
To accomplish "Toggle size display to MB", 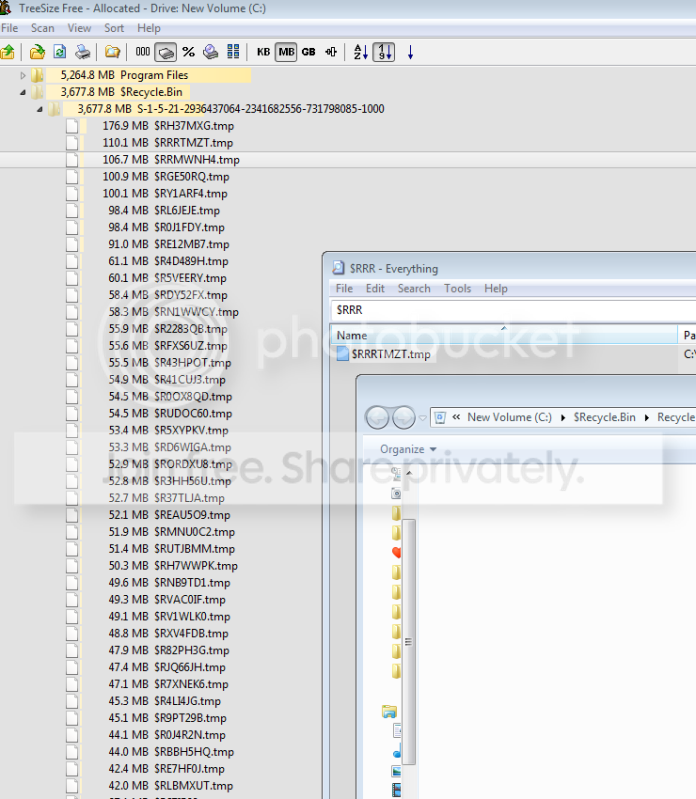I will point(286,52).
